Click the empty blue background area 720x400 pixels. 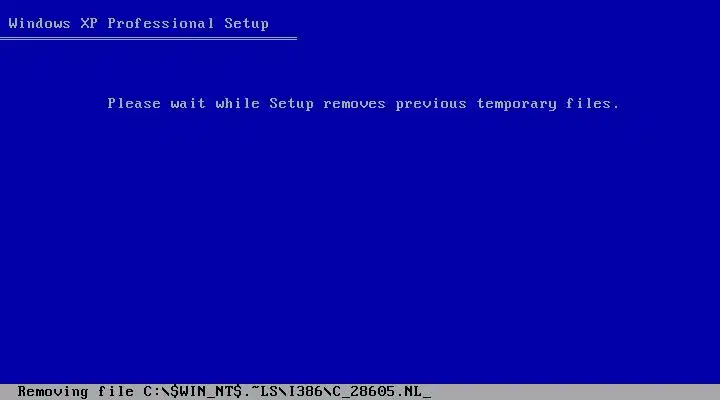pos(360,239)
